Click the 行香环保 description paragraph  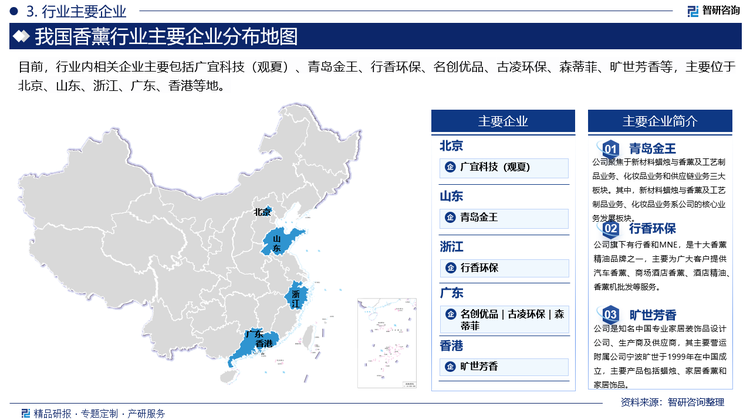point(662,266)
